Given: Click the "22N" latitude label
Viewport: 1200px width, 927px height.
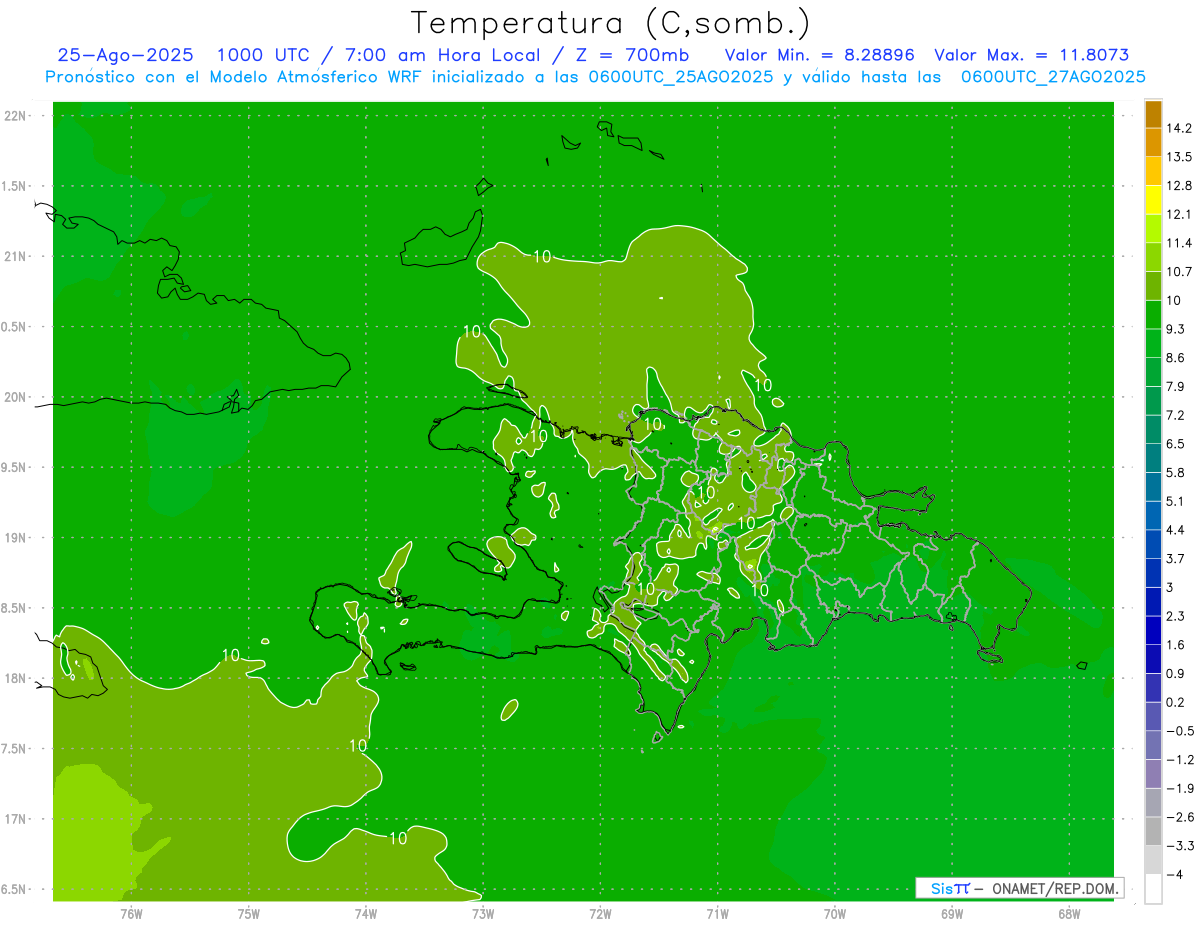Looking at the screenshot, I should pyautogui.click(x=17, y=116).
